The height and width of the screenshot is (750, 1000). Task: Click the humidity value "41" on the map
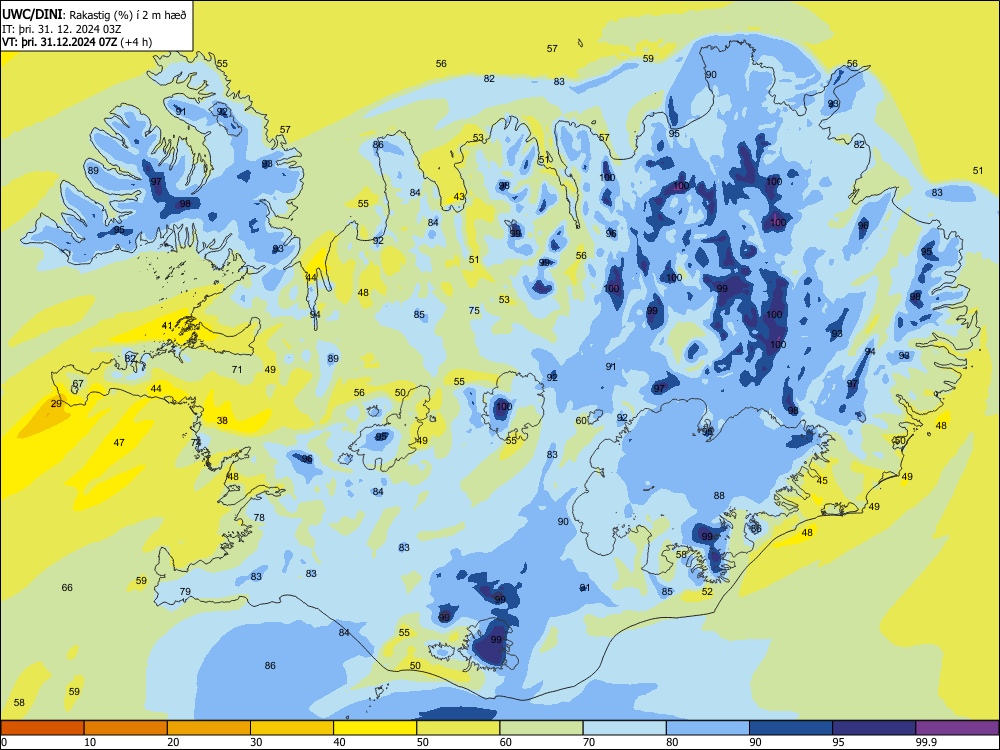[167, 325]
